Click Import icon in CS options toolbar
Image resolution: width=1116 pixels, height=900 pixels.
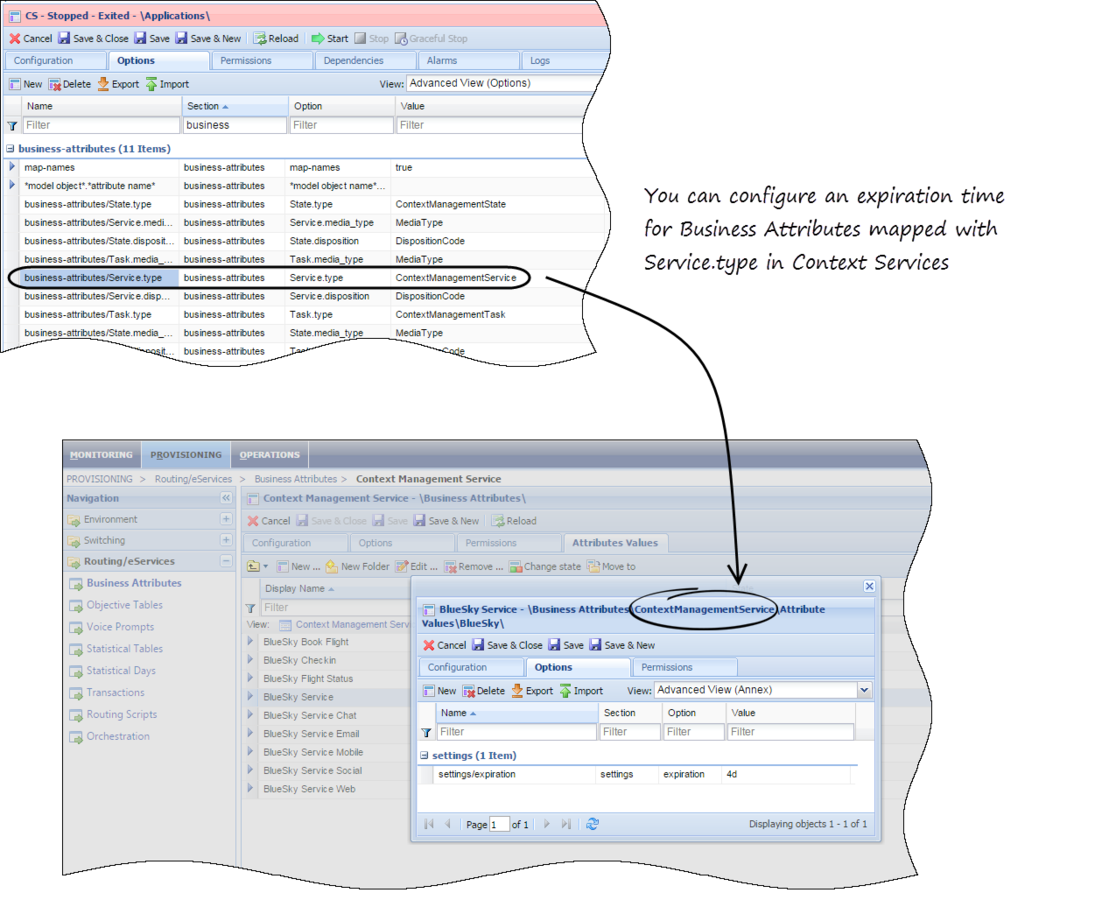tap(152, 85)
